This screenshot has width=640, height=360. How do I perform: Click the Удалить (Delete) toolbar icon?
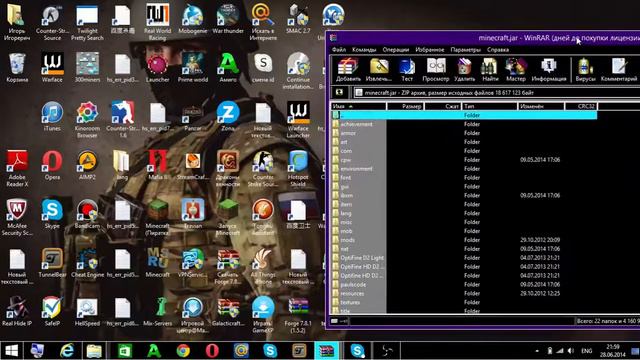click(x=464, y=69)
